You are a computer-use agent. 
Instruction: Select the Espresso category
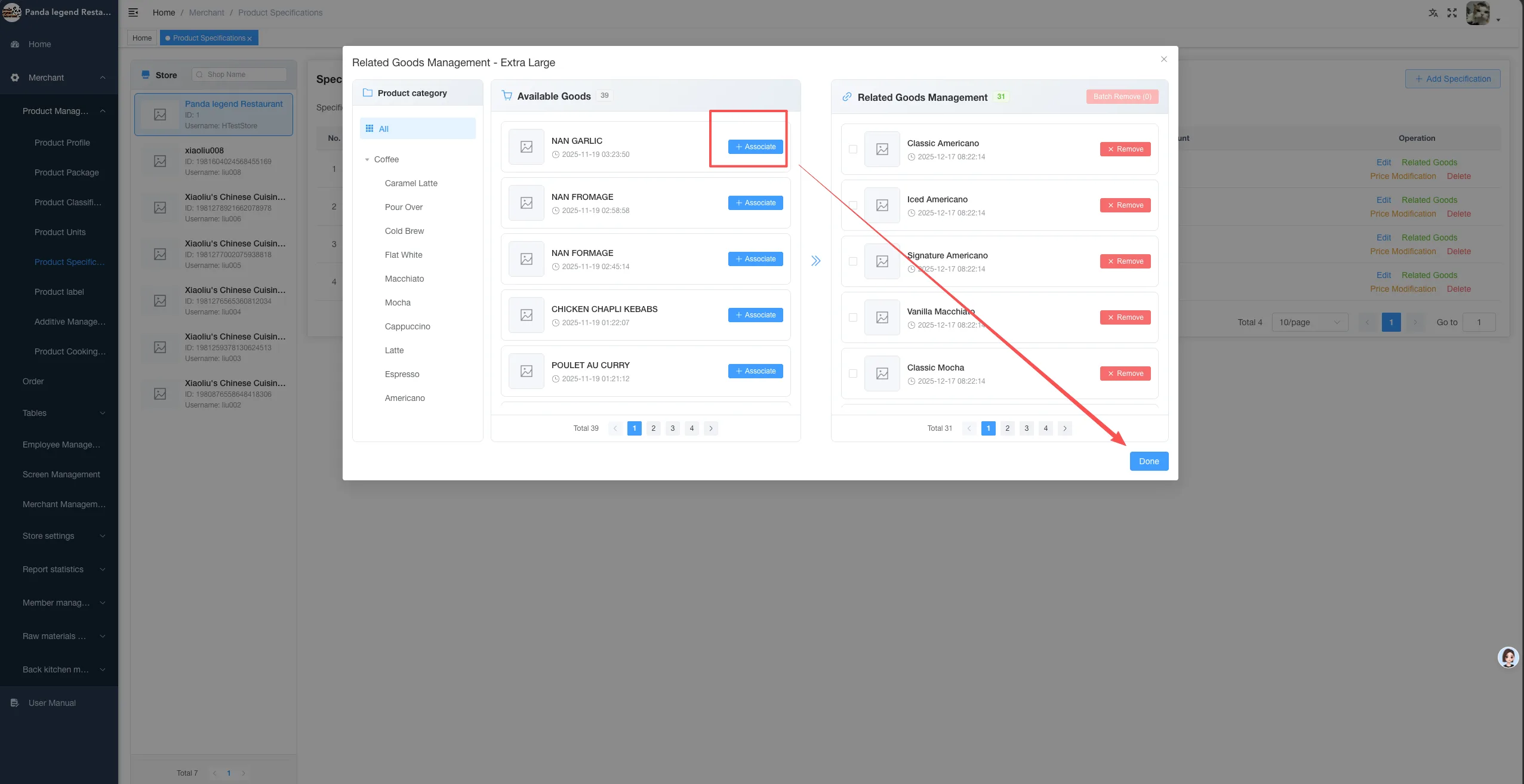[x=402, y=374]
